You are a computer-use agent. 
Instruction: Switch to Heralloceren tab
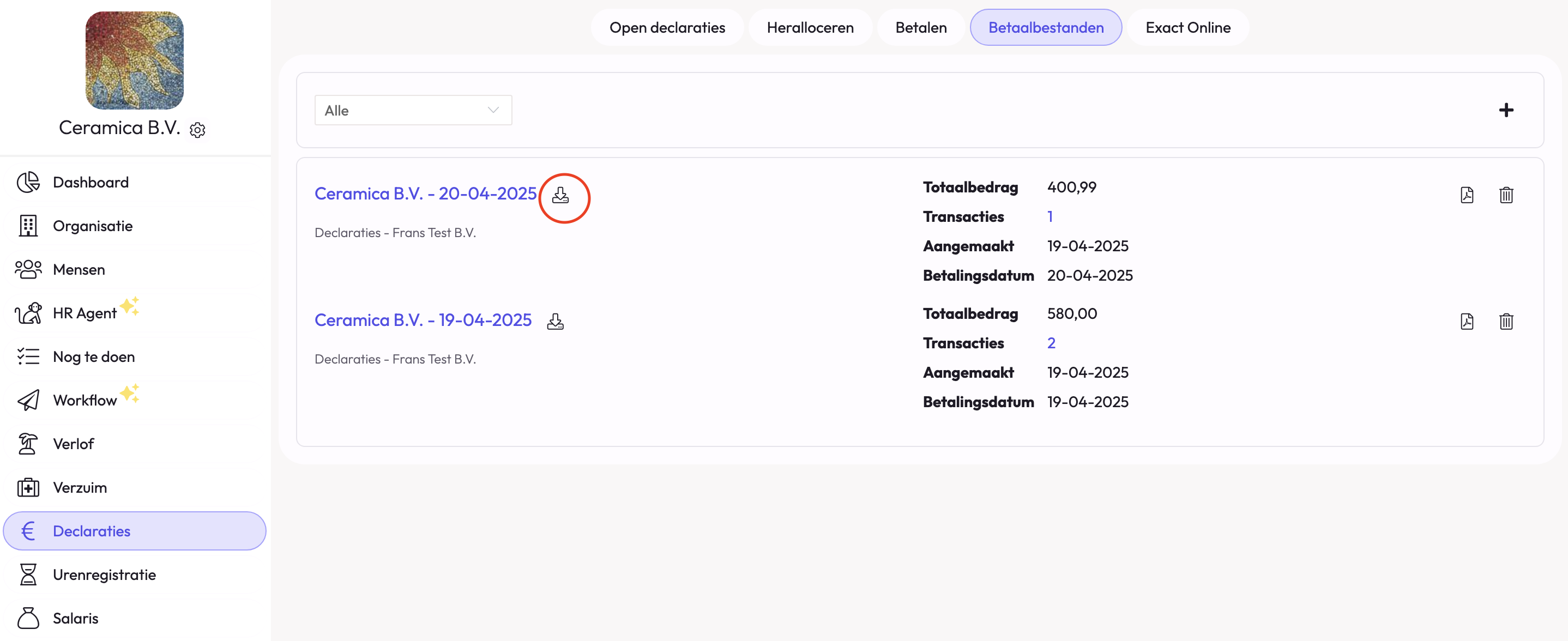[x=810, y=27]
